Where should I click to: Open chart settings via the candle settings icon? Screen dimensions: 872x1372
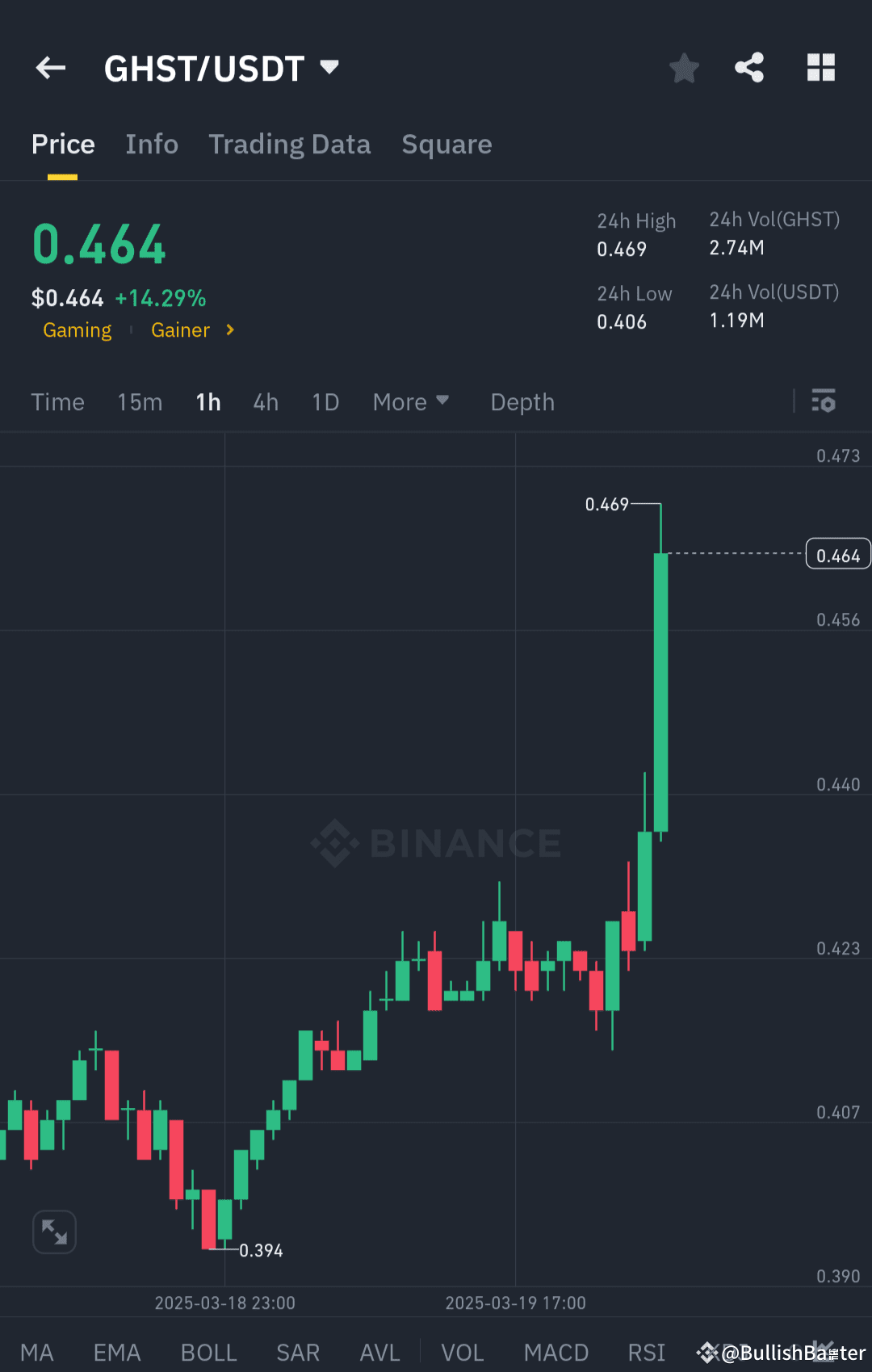click(x=823, y=401)
